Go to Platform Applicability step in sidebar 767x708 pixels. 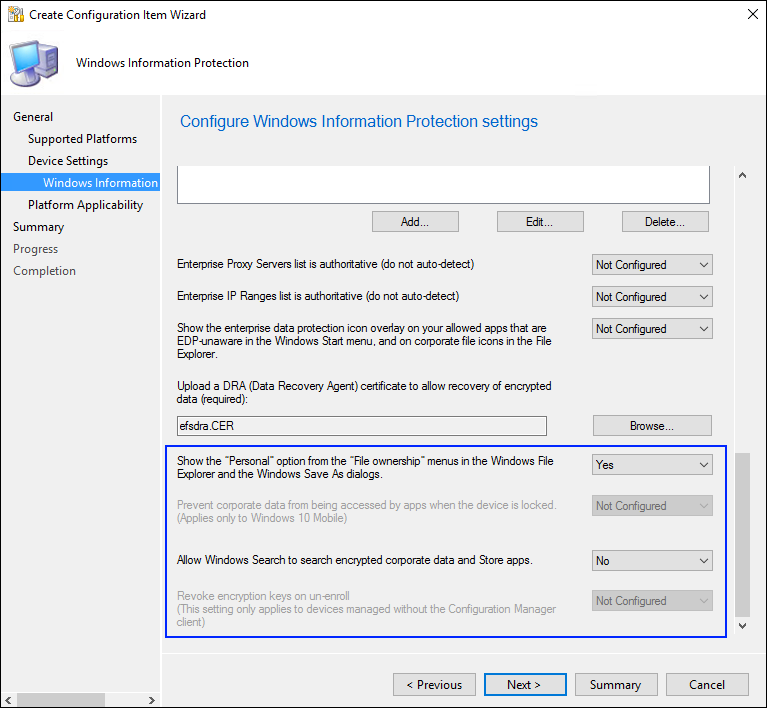tap(85, 205)
